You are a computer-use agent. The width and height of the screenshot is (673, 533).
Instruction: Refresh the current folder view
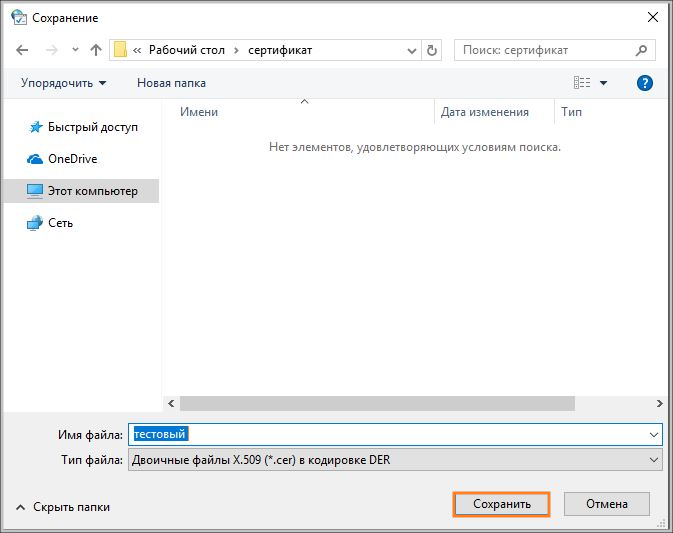coord(432,50)
